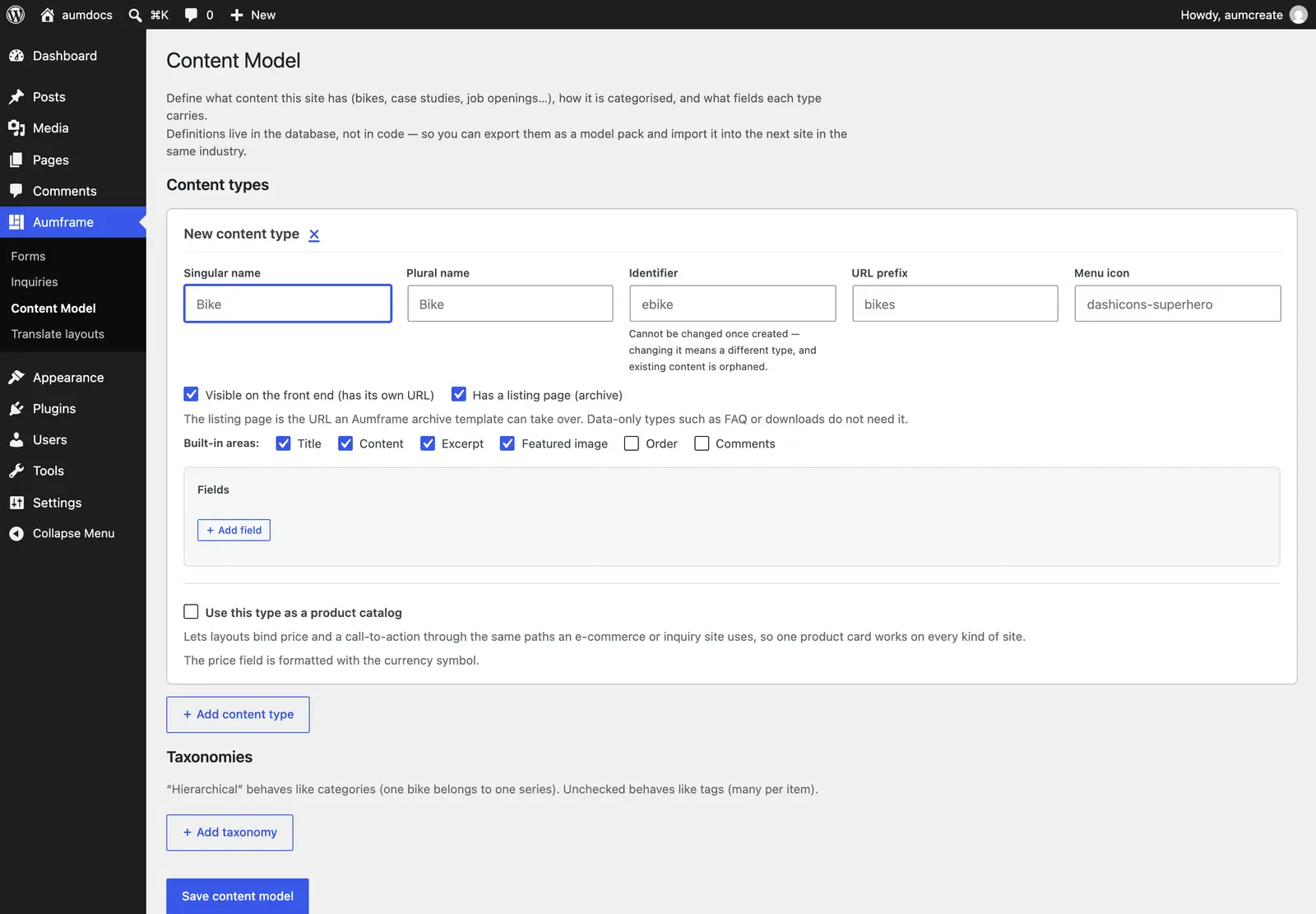Click the Add content type button

click(x=238, y=715)
